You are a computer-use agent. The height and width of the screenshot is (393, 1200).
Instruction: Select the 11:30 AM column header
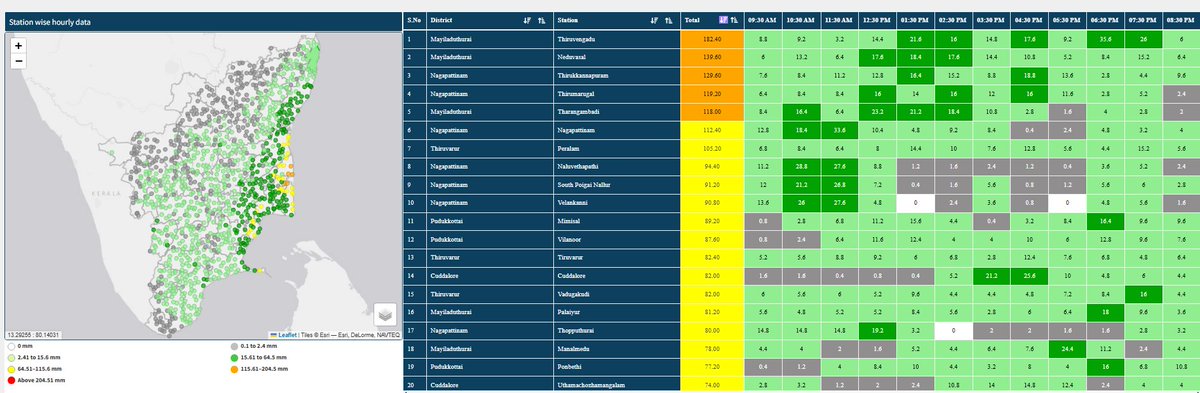coord(839,20)
